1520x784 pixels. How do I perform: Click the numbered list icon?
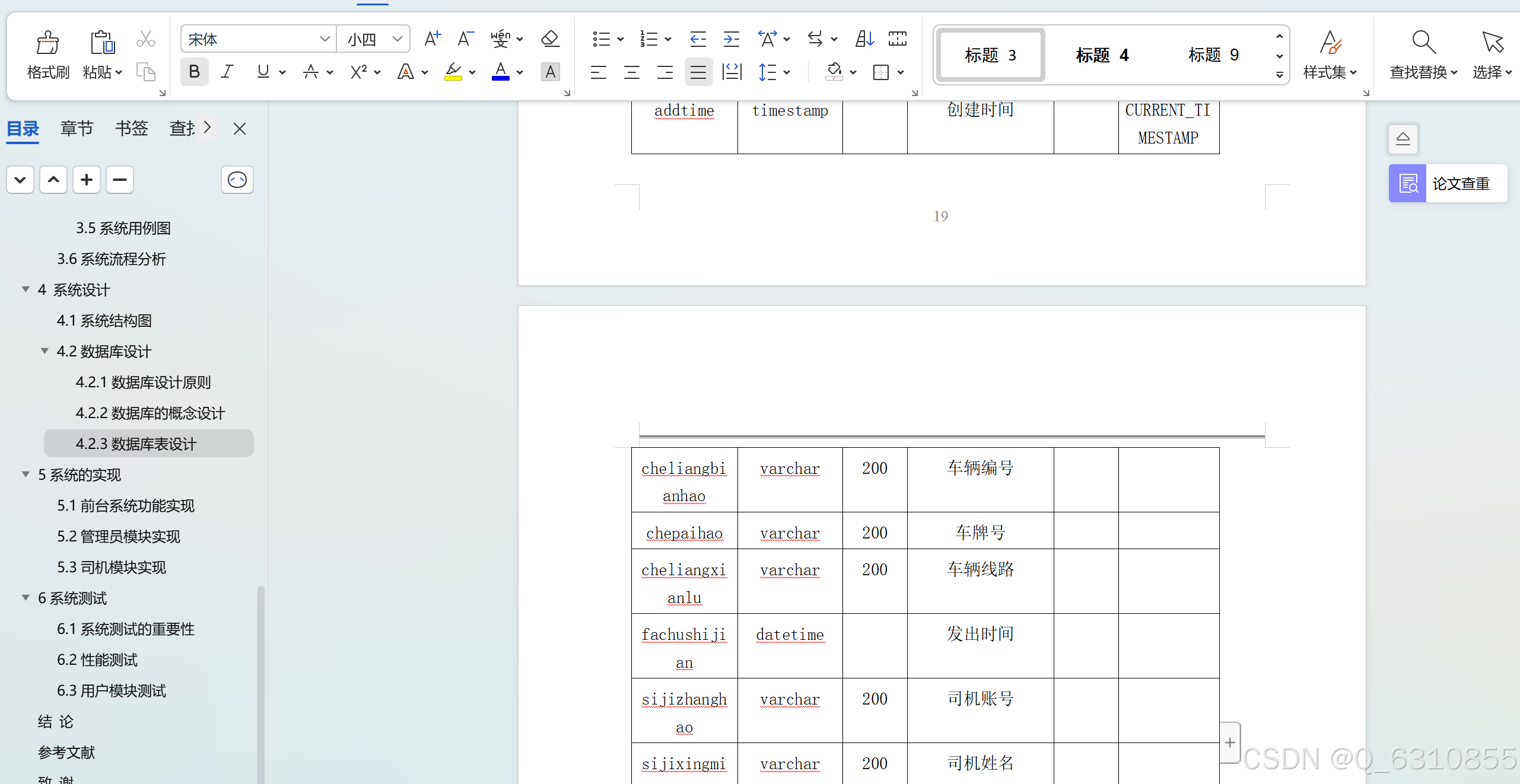click(648, 39)
